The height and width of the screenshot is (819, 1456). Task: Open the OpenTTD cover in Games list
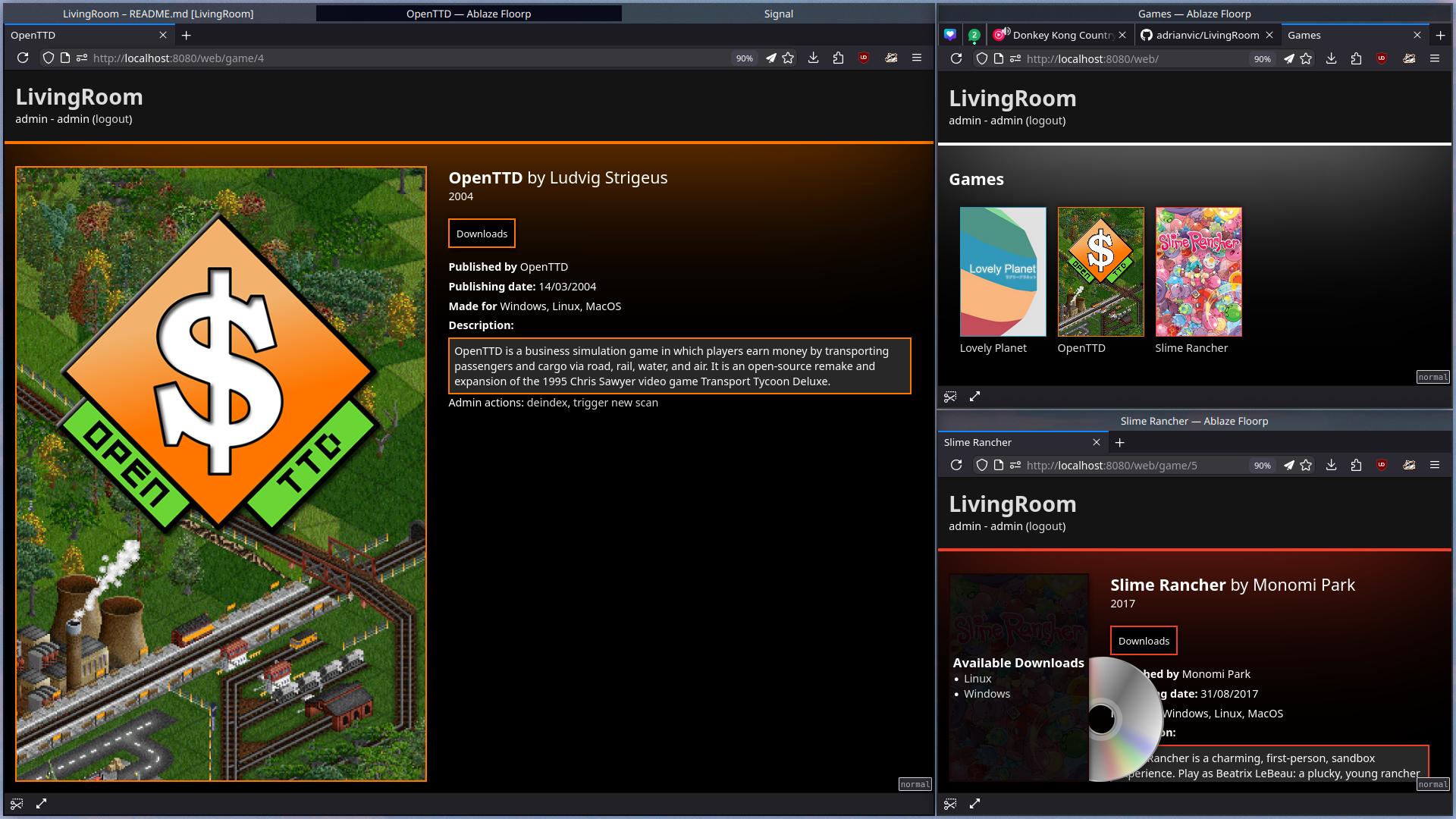click(1100, 271)
